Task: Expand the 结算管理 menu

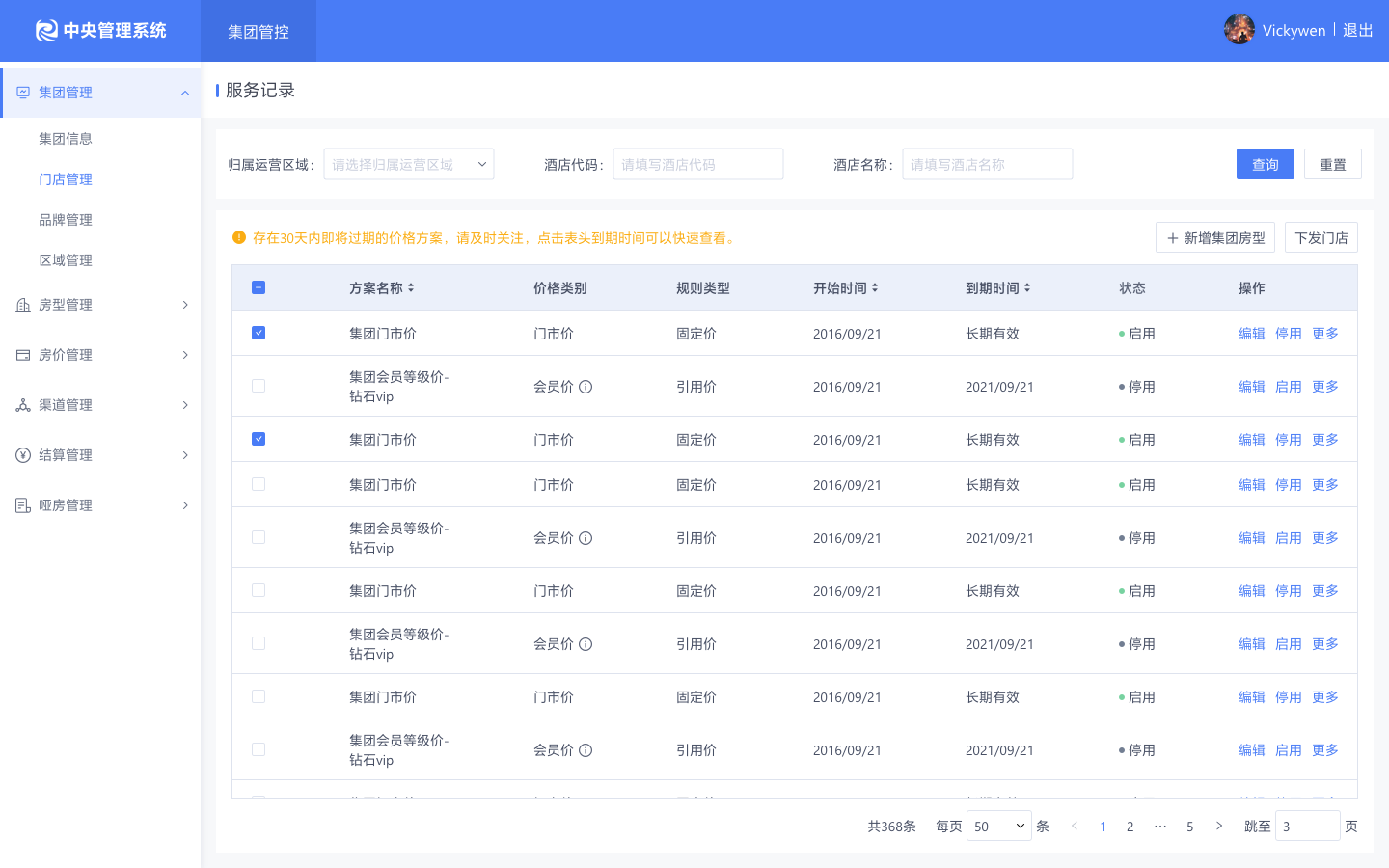Action: [x=185, y=455]
